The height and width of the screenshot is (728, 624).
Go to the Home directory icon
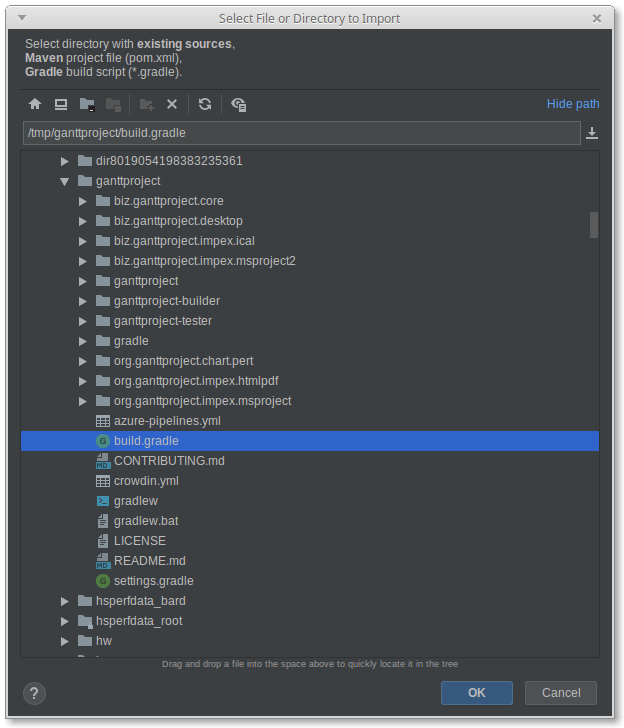[35, 104]
